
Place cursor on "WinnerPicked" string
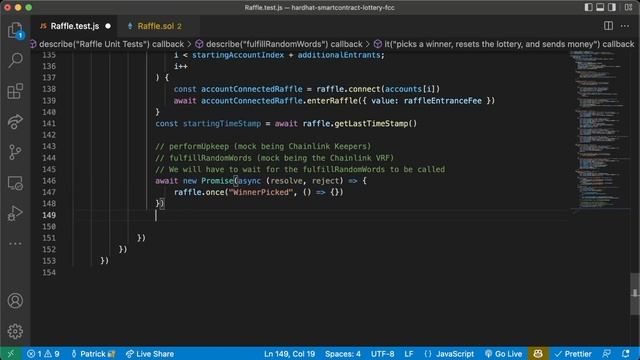[261, 192]
